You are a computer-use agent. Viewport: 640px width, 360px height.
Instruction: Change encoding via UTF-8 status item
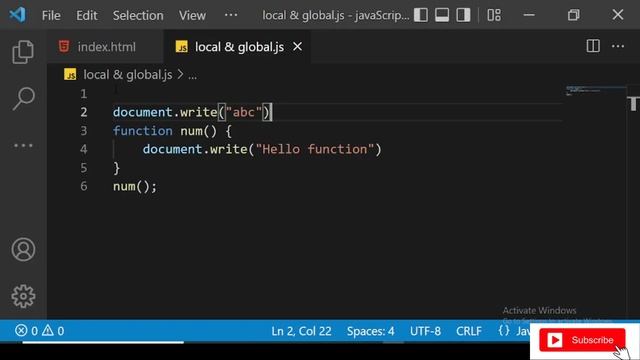pyautogui.click(x=425, y=331)
